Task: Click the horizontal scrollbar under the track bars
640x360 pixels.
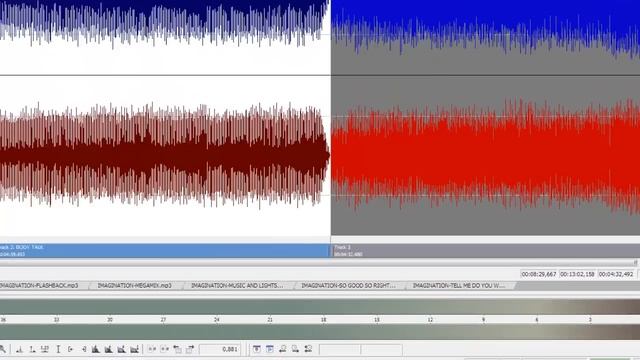Action: 318,263
